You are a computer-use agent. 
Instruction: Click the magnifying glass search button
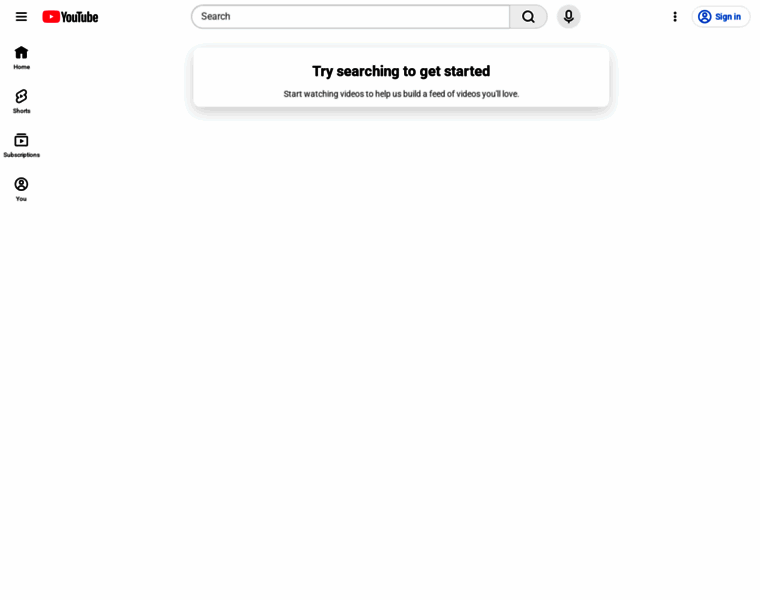tap(528, 17)
